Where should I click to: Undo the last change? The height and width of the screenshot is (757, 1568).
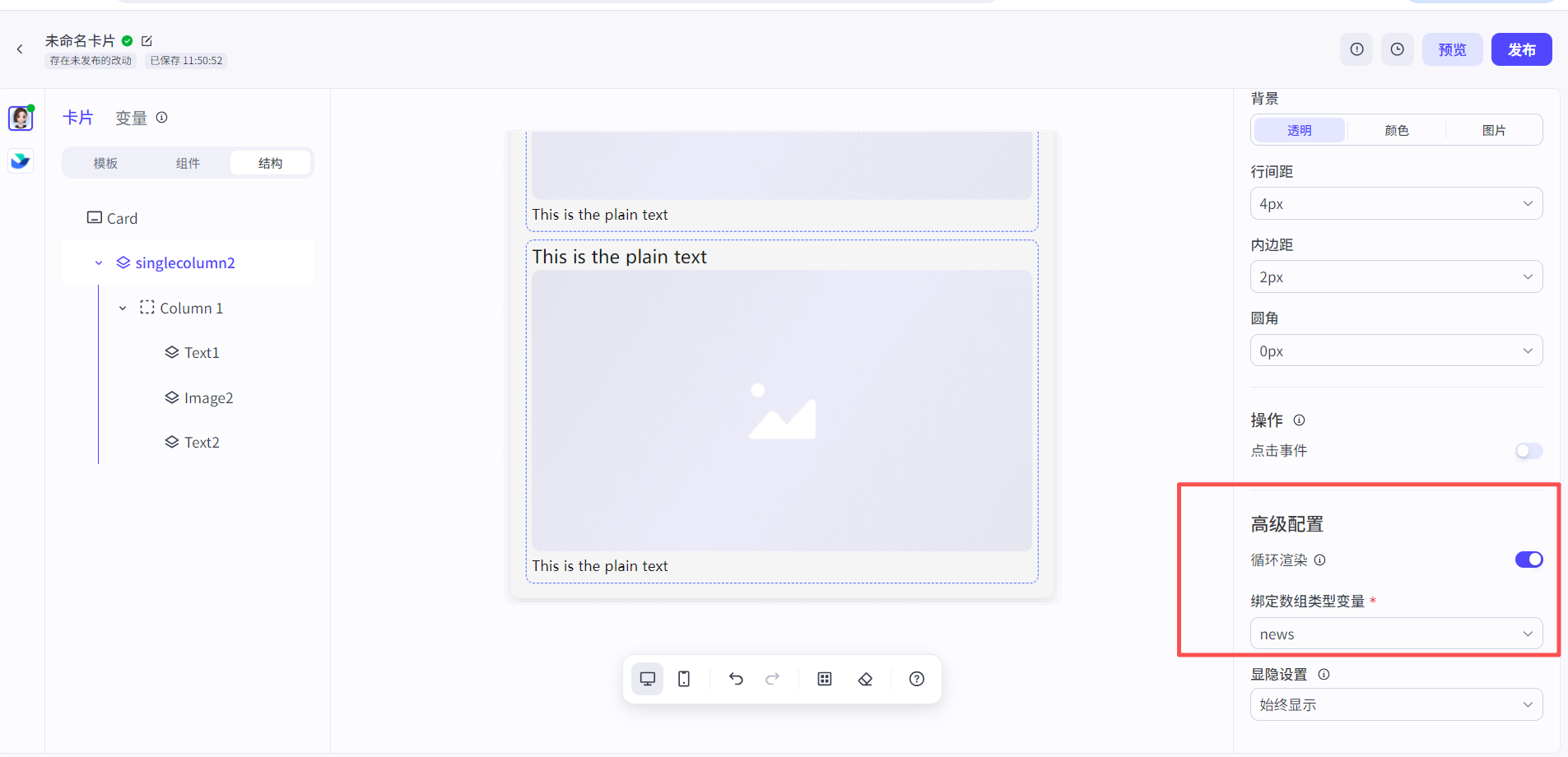[736, 679]
